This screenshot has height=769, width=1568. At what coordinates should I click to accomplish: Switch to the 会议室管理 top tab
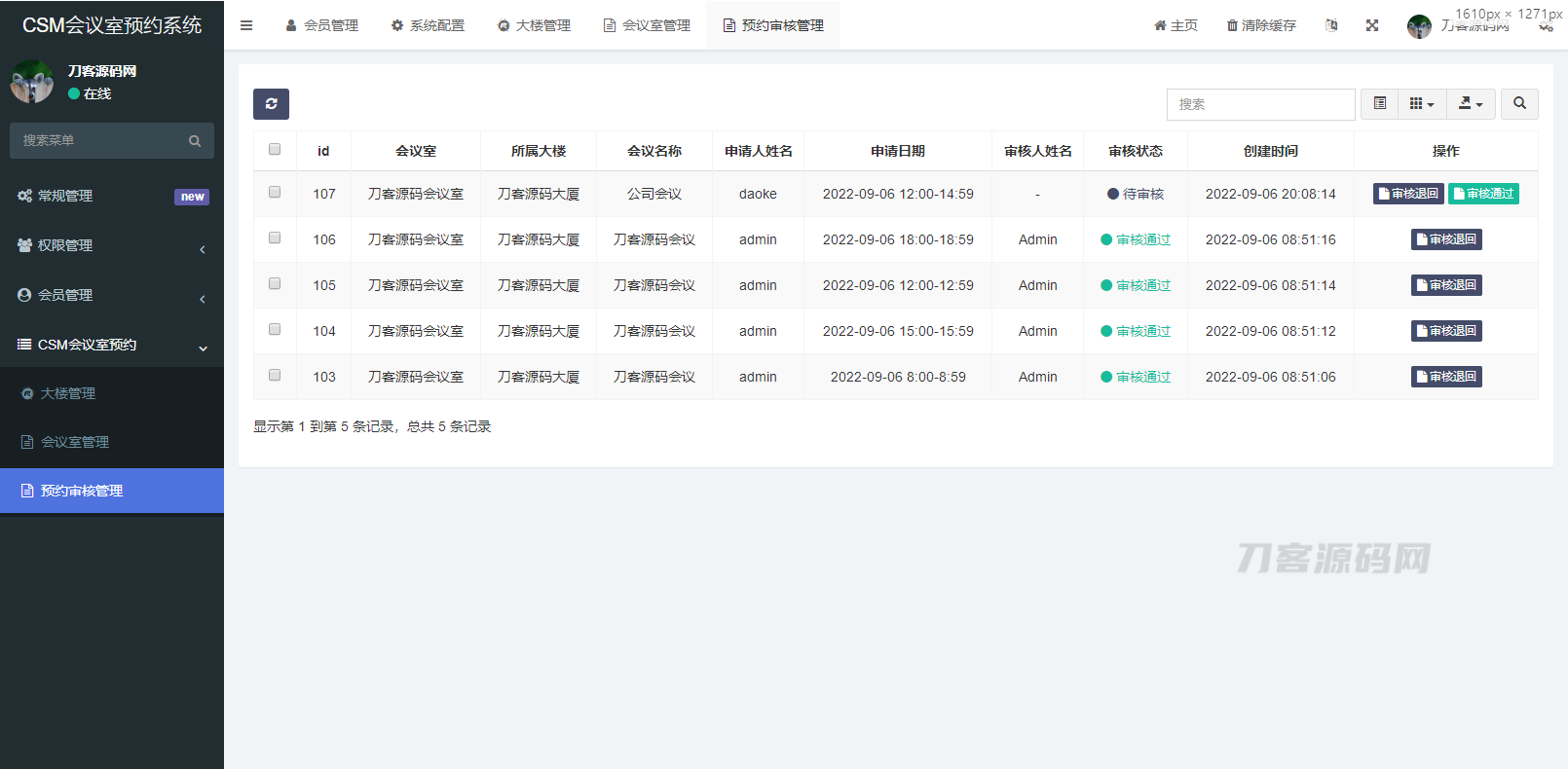pyautogui.click(x=648, y=25)
